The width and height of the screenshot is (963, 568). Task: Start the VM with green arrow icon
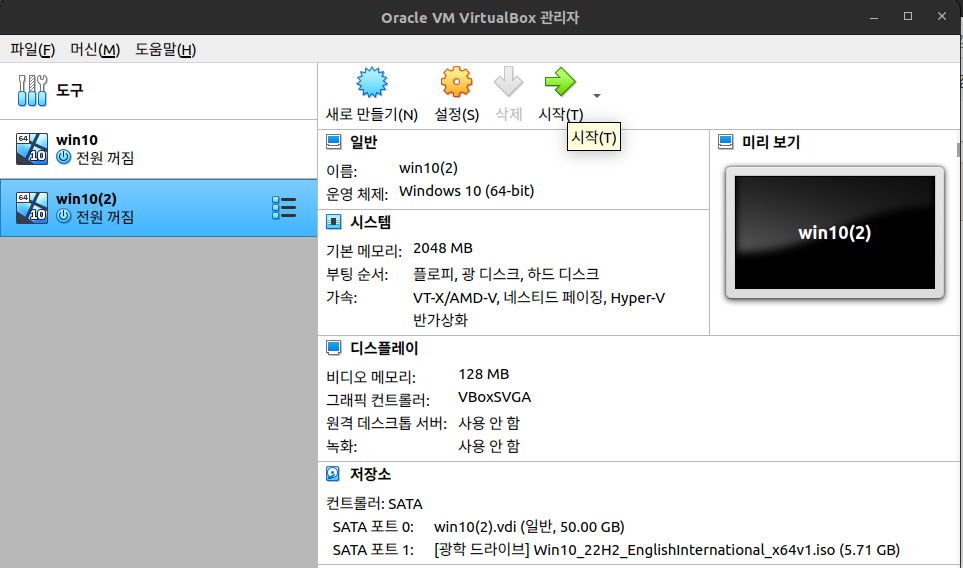[x=560, y=82]
